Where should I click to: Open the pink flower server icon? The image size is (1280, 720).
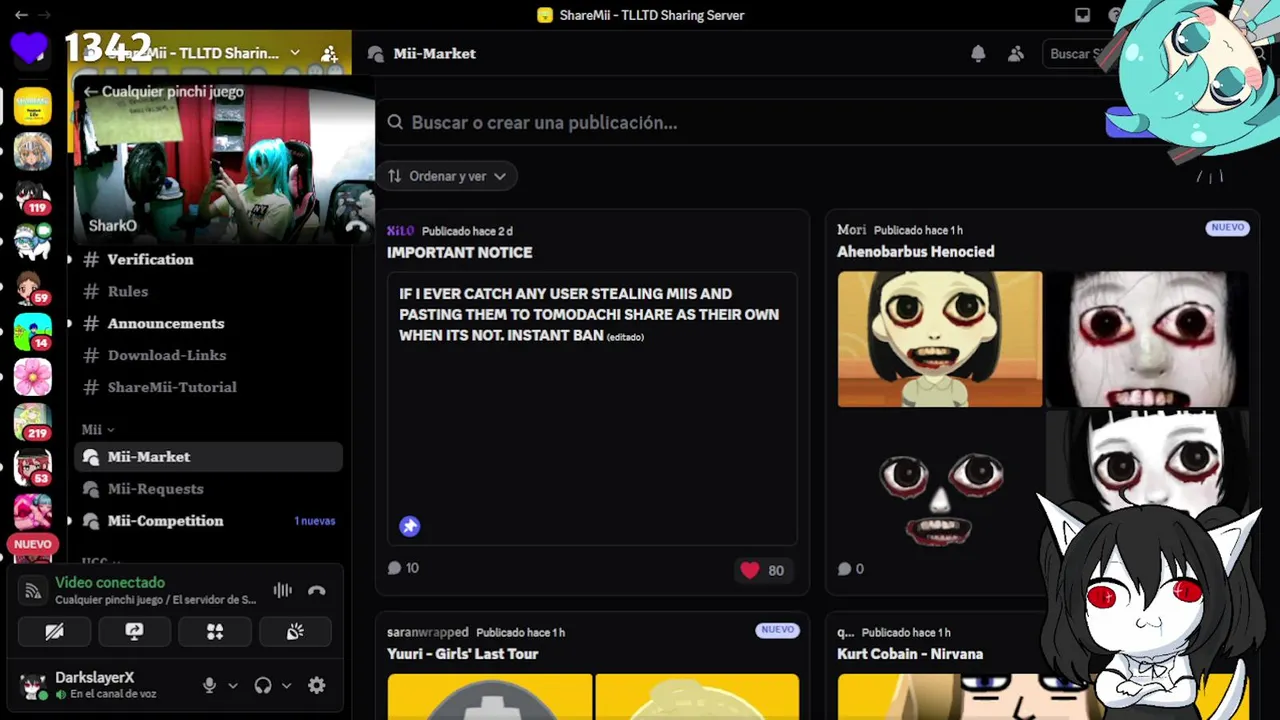(x=33, y=377)
